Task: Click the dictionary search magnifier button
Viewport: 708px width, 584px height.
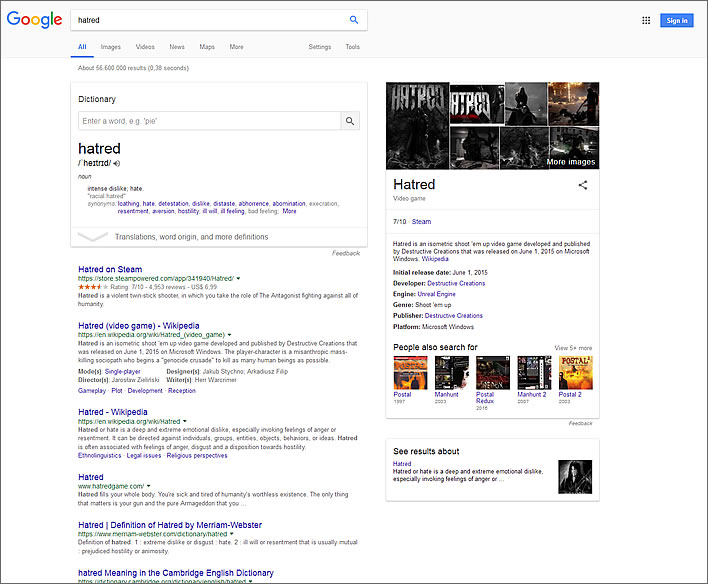Action: pyautogui.click(x=350, y=121)
